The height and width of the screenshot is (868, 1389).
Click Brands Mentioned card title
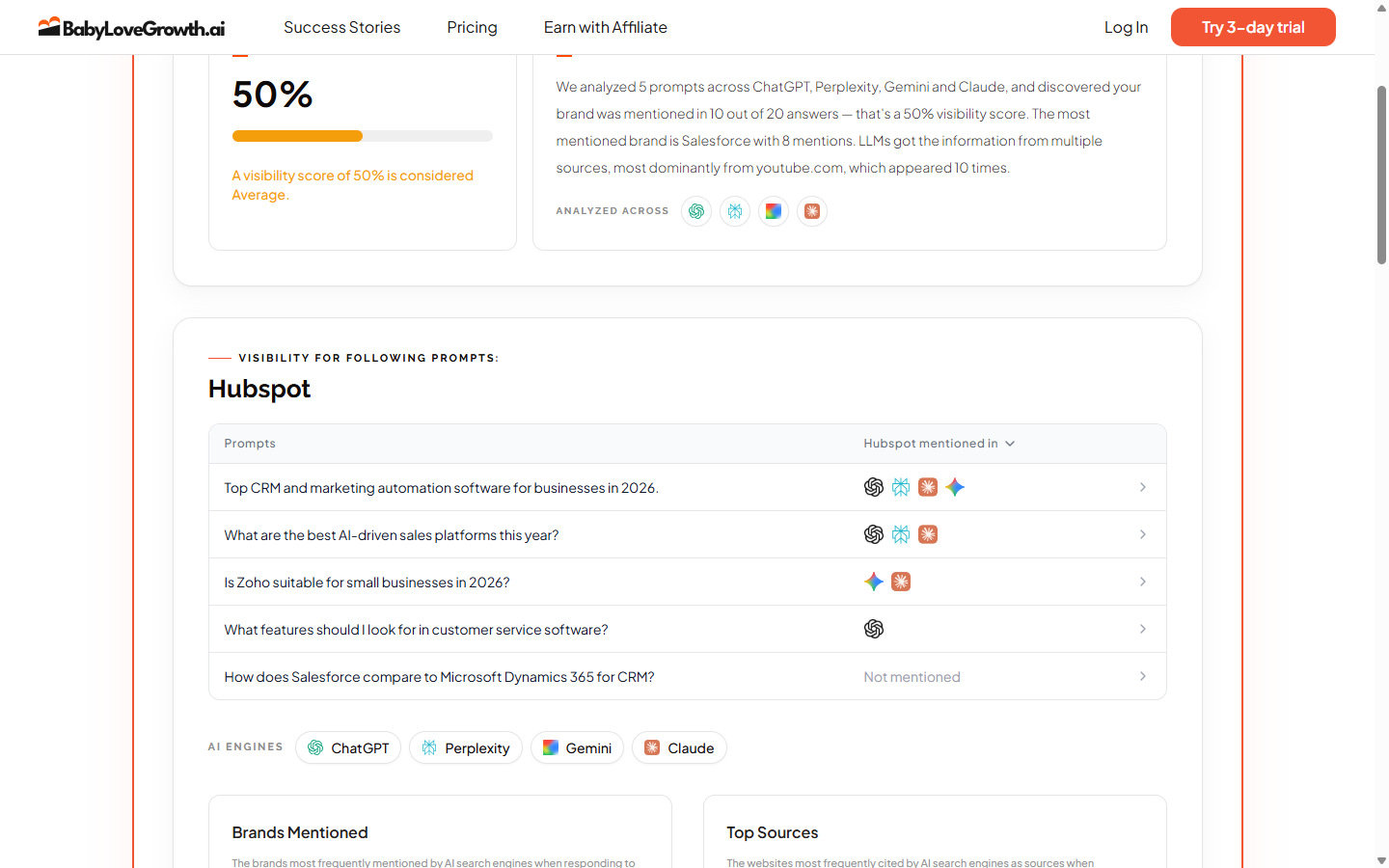(x=300, y=832)
